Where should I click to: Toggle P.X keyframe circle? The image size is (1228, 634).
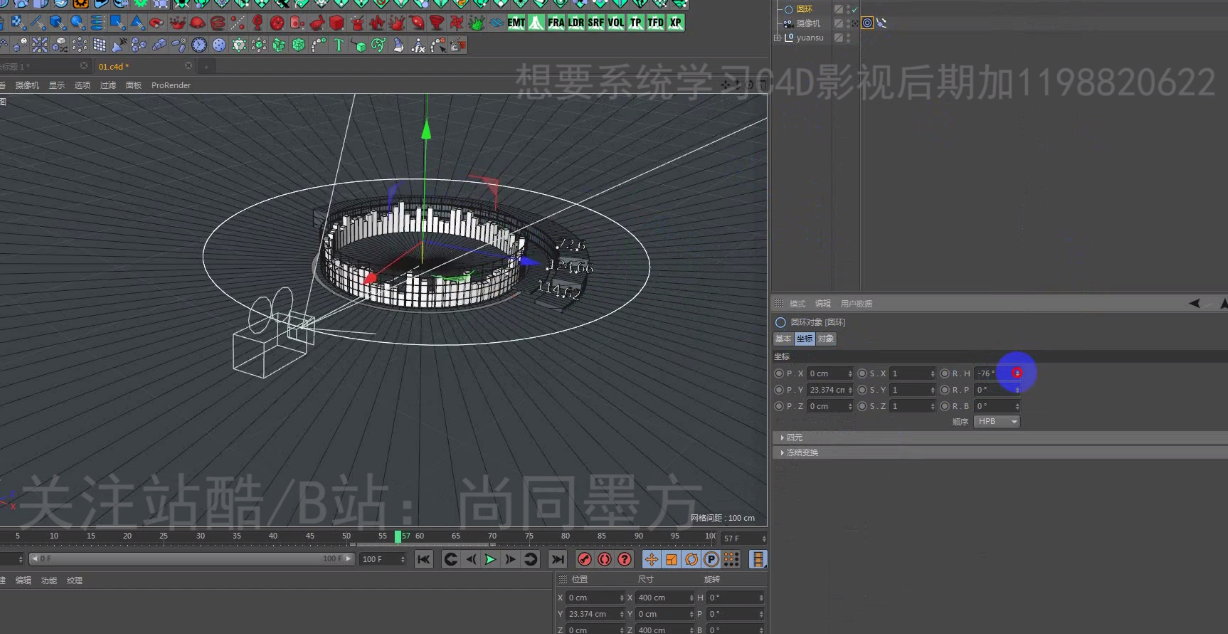click(779, 373)
